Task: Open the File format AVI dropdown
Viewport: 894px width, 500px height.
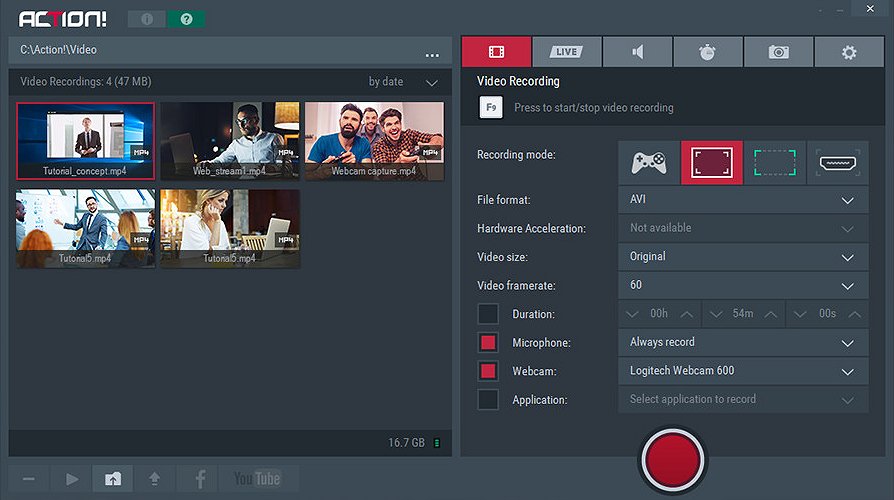Action: tap(743, 200)
